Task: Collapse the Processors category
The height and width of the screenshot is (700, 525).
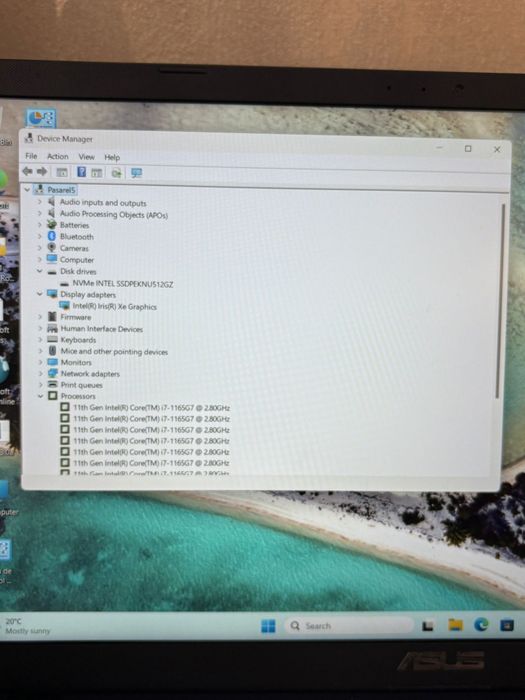Action: pyautogui.click(x=41, y=396)
